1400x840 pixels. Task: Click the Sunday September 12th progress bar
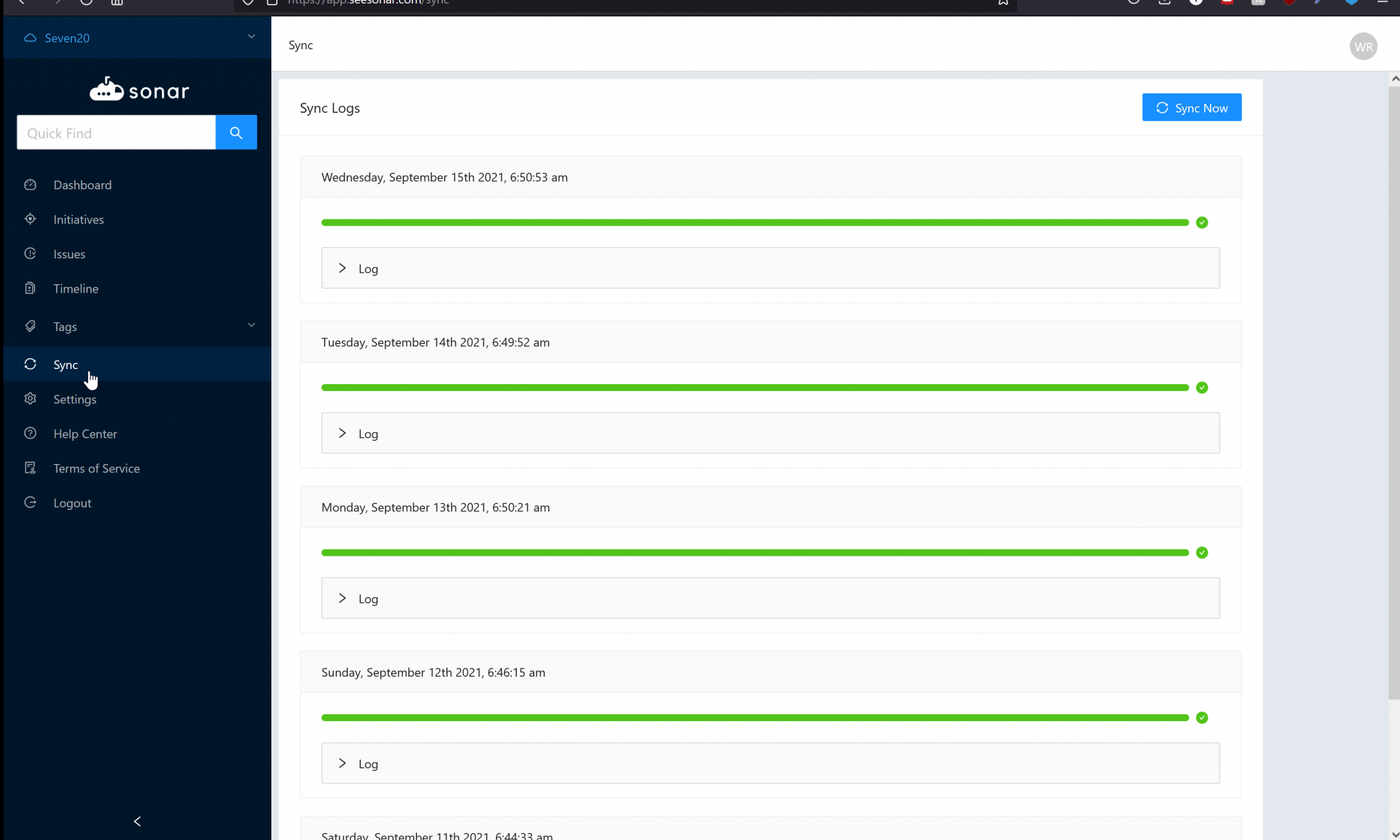click(755, 718)
